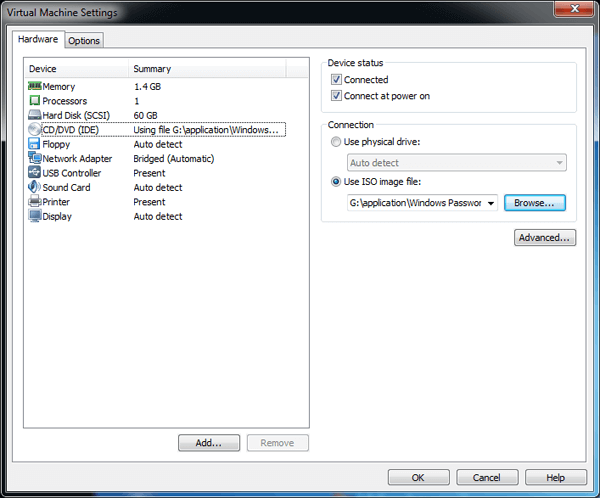This screenshot has height=498, width=600.
Task: Confirm with the OK button
Action: coord(418,478)
